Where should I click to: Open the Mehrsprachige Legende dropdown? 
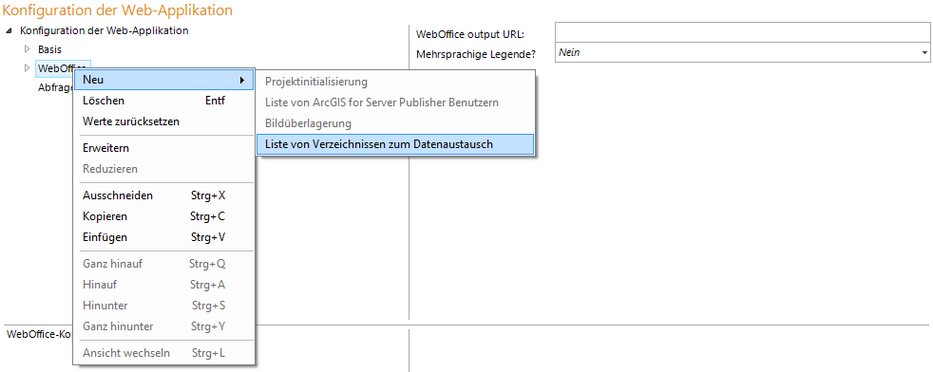point(743,53)
